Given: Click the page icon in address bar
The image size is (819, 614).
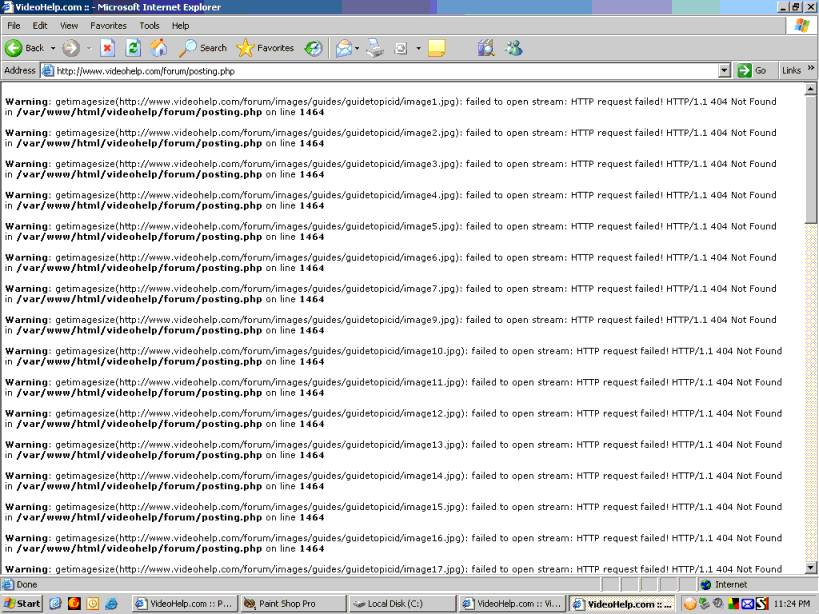Looking at the screenshot, I should 48,70.
